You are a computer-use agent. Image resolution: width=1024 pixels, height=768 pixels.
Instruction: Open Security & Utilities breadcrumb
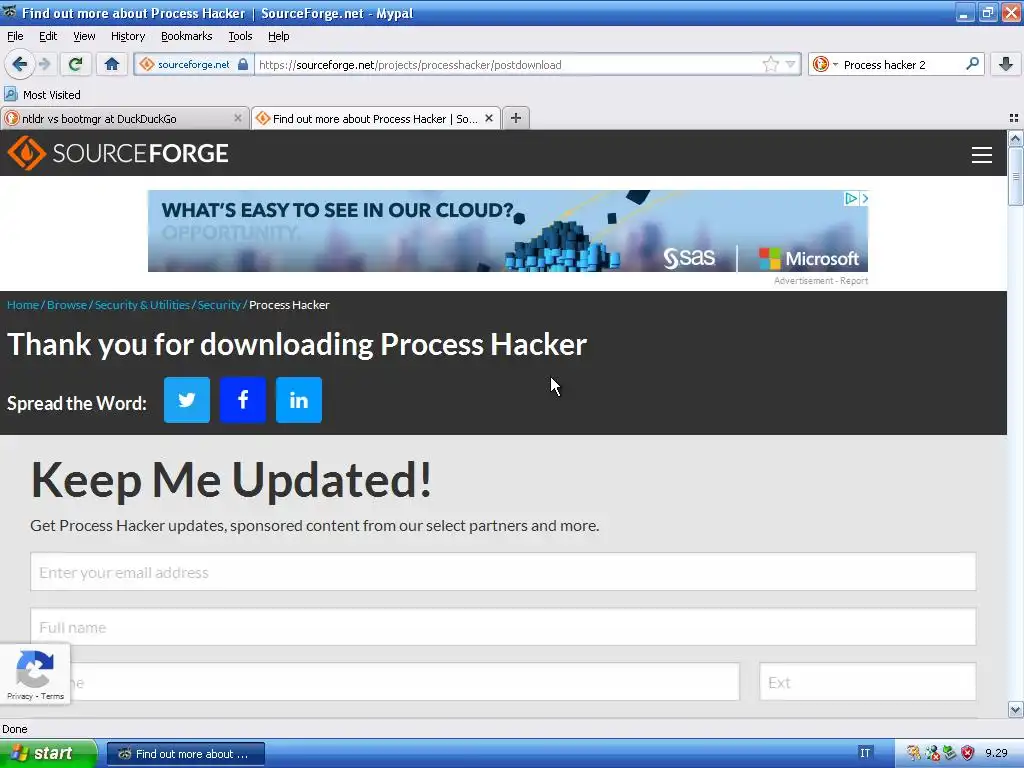[142, 305]
